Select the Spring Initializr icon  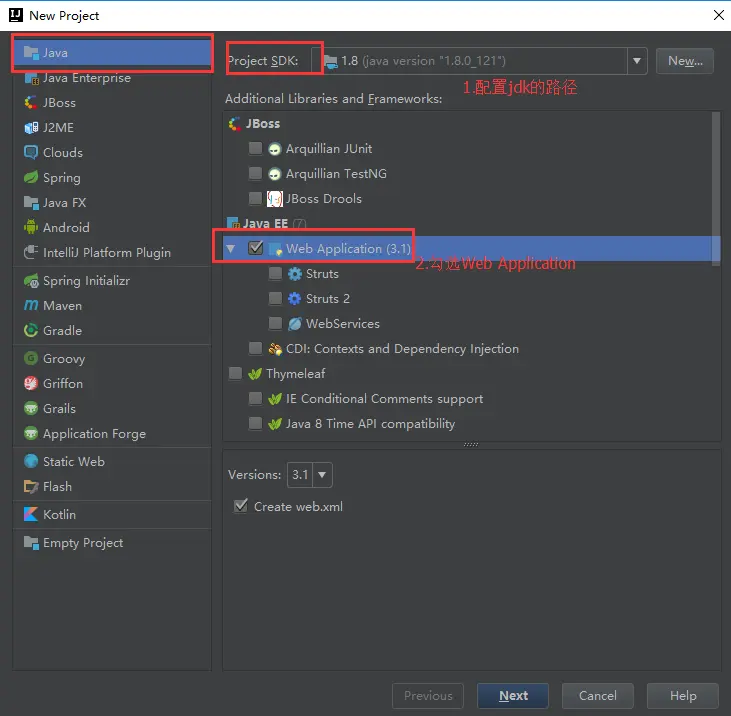click(31, 281)
